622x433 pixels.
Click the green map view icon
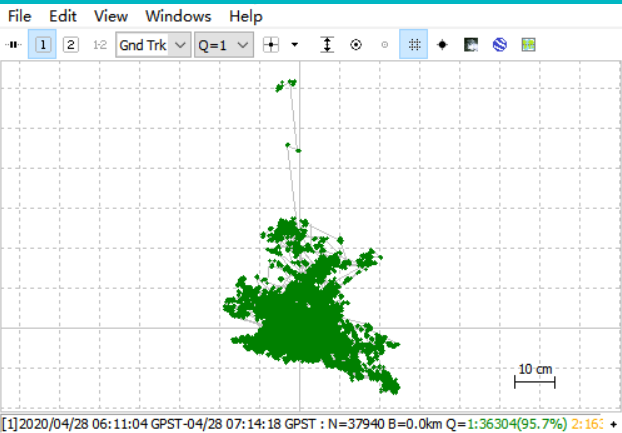click(528, 44)
